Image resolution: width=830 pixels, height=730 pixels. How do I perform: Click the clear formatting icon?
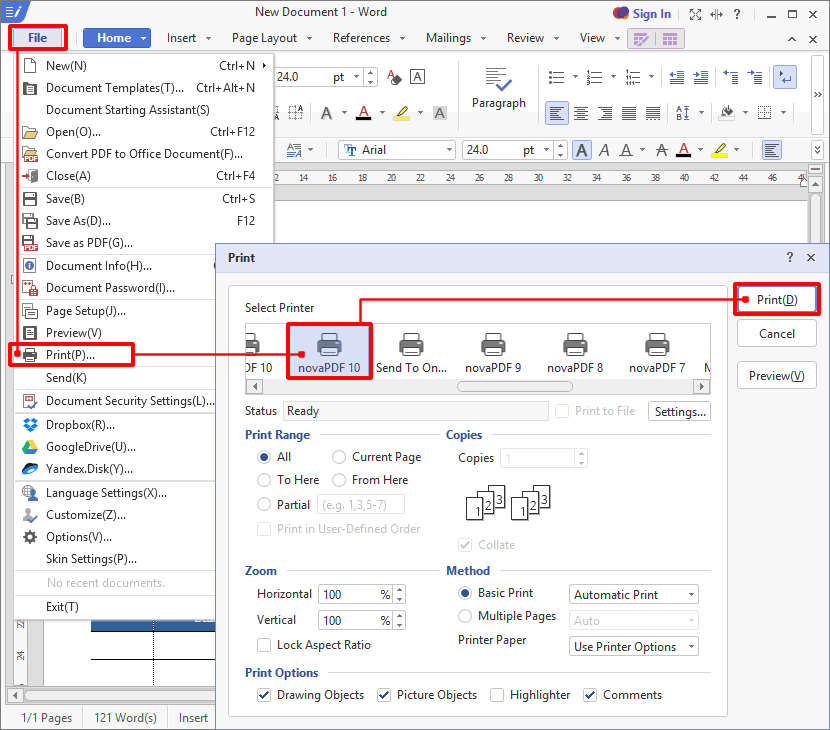click(x=393, y=77)
